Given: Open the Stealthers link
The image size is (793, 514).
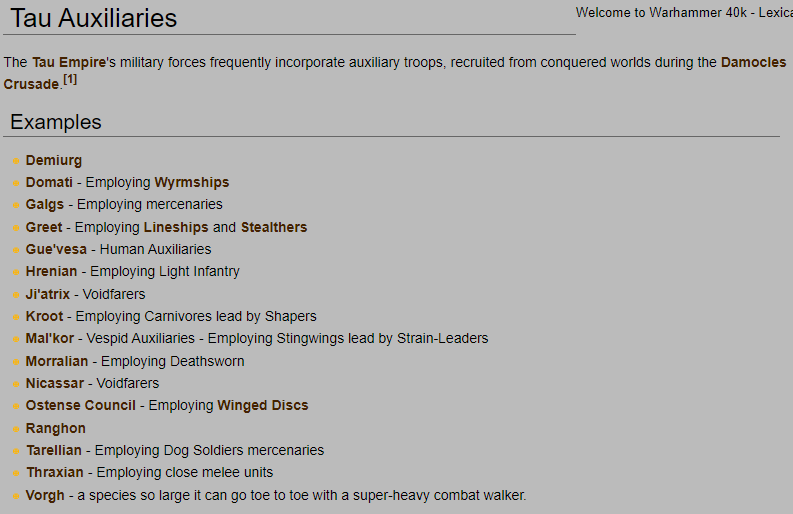Looking at the screenshot, I should (274, 227).
